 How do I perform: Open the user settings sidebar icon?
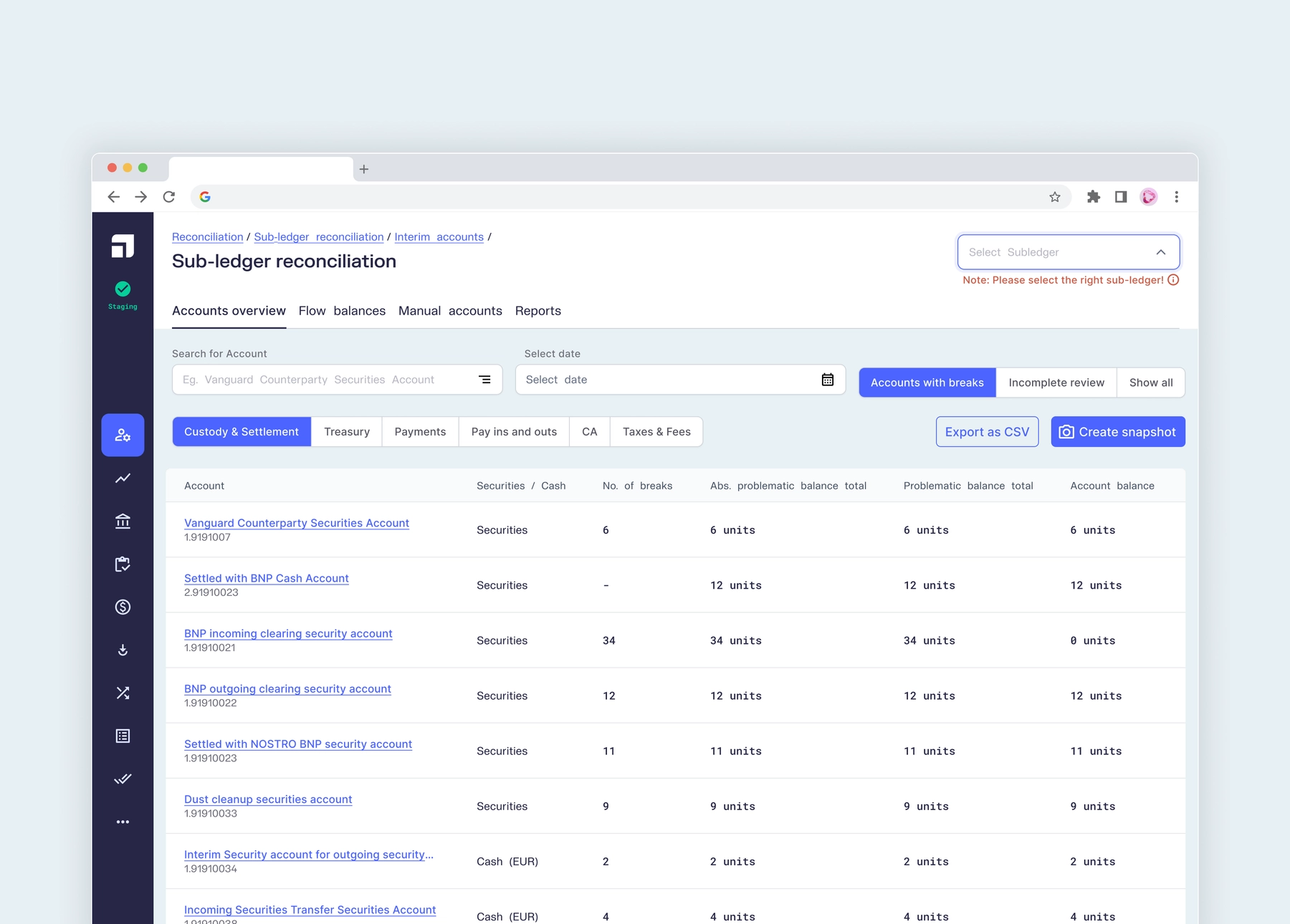(123, 435)
